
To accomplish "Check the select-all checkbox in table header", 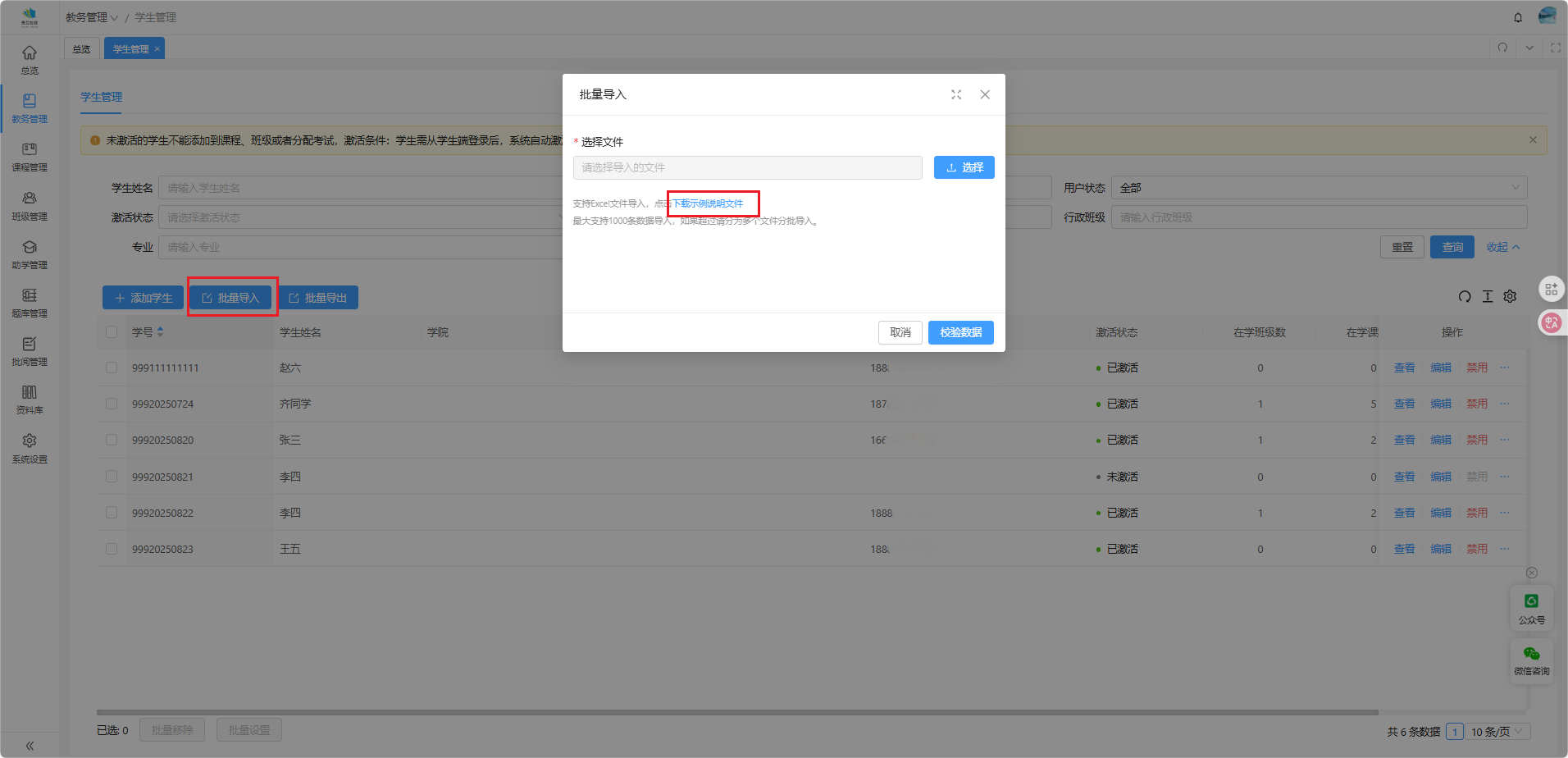I will click(x=112, y=332).
